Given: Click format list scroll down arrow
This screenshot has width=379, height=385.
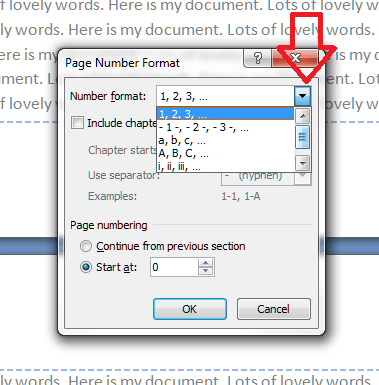Looking at the screenshot, I should click(303, 163).
